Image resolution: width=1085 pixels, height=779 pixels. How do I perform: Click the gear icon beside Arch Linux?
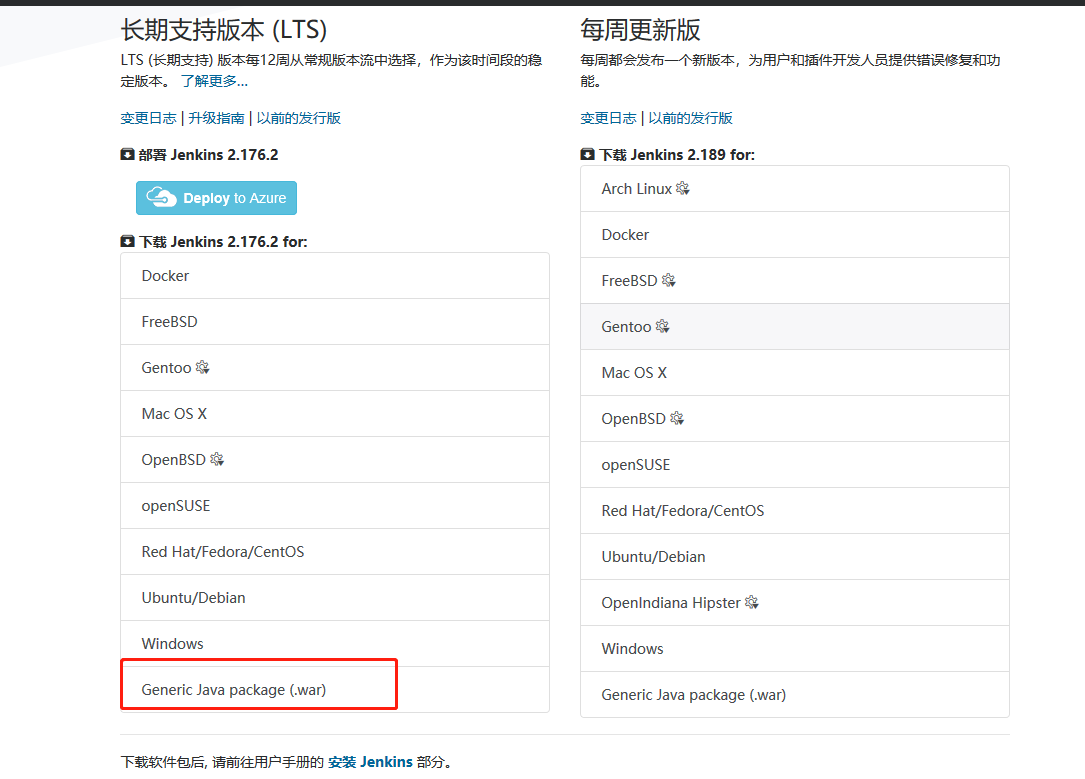[682, 188]
